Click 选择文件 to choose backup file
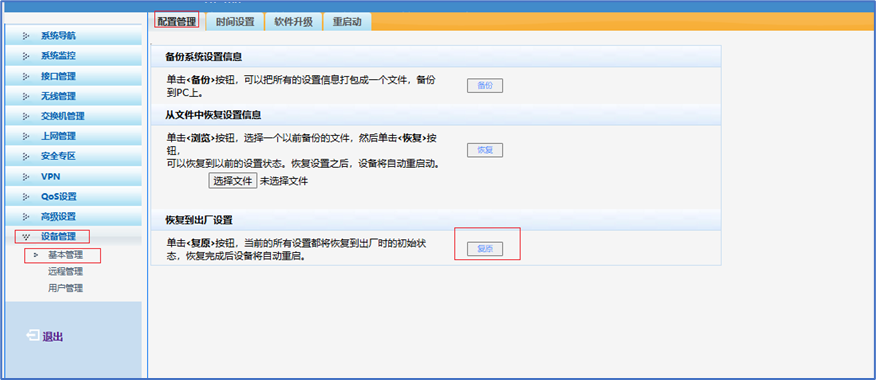876x380 pixels. pos(233,180)
